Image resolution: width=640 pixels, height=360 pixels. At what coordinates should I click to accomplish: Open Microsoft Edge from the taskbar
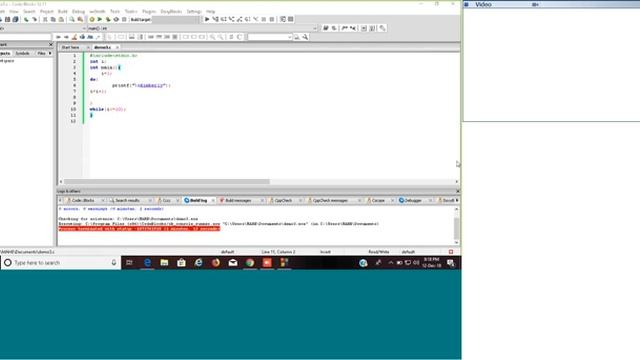pos(147,262)
